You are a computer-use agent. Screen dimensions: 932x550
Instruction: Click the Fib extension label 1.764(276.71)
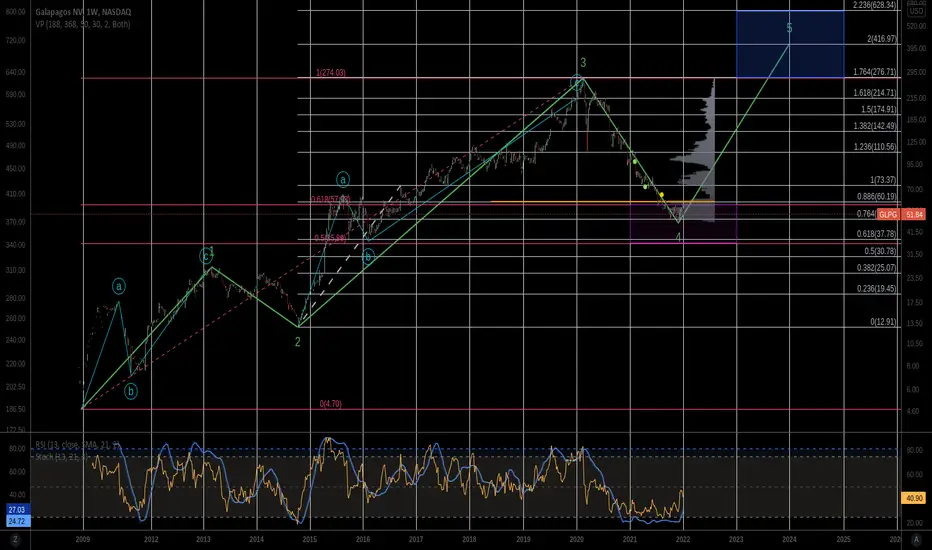(x=874, y=72)
